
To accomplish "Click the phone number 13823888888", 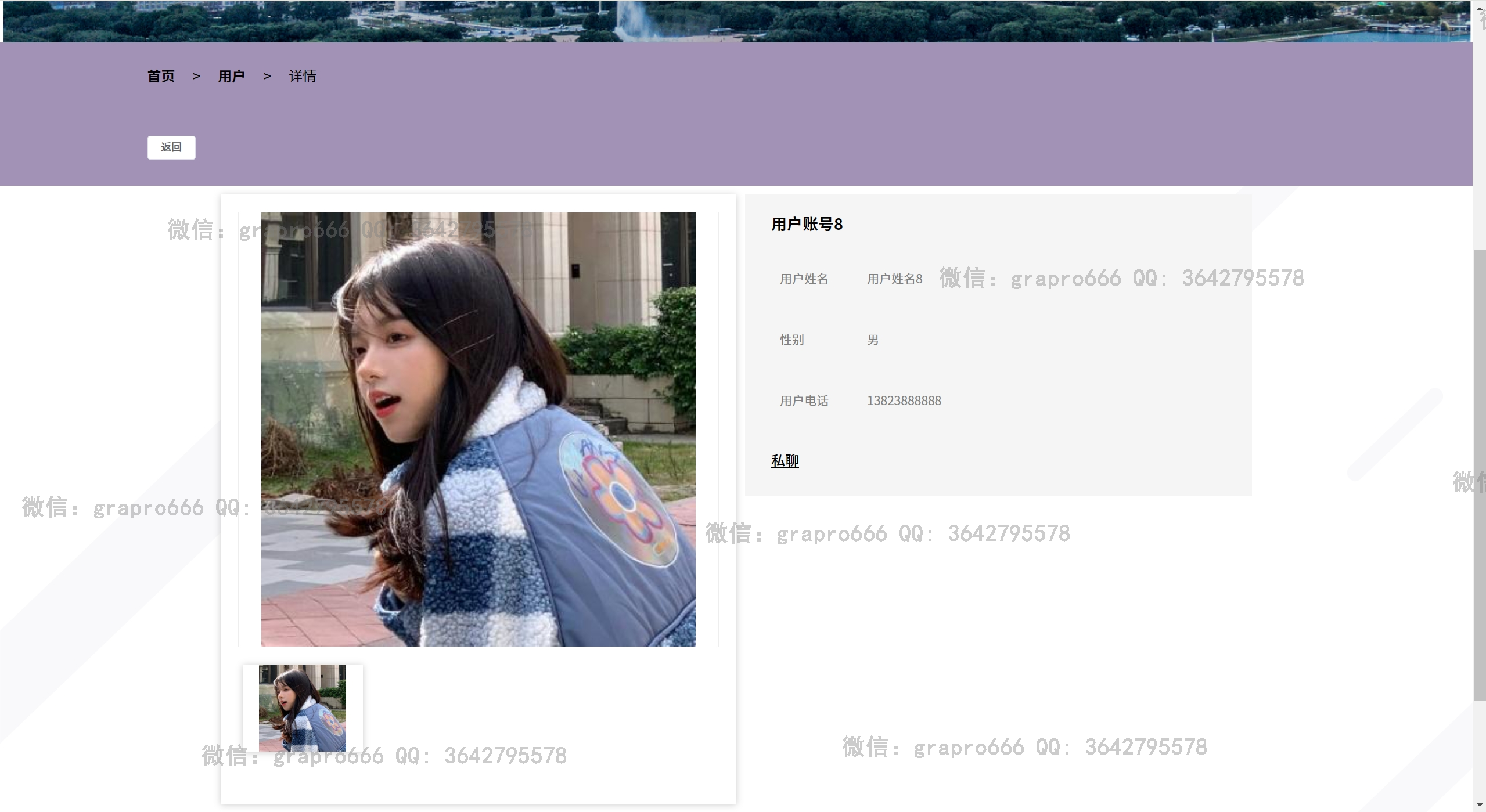I will [x=904, y=401].
